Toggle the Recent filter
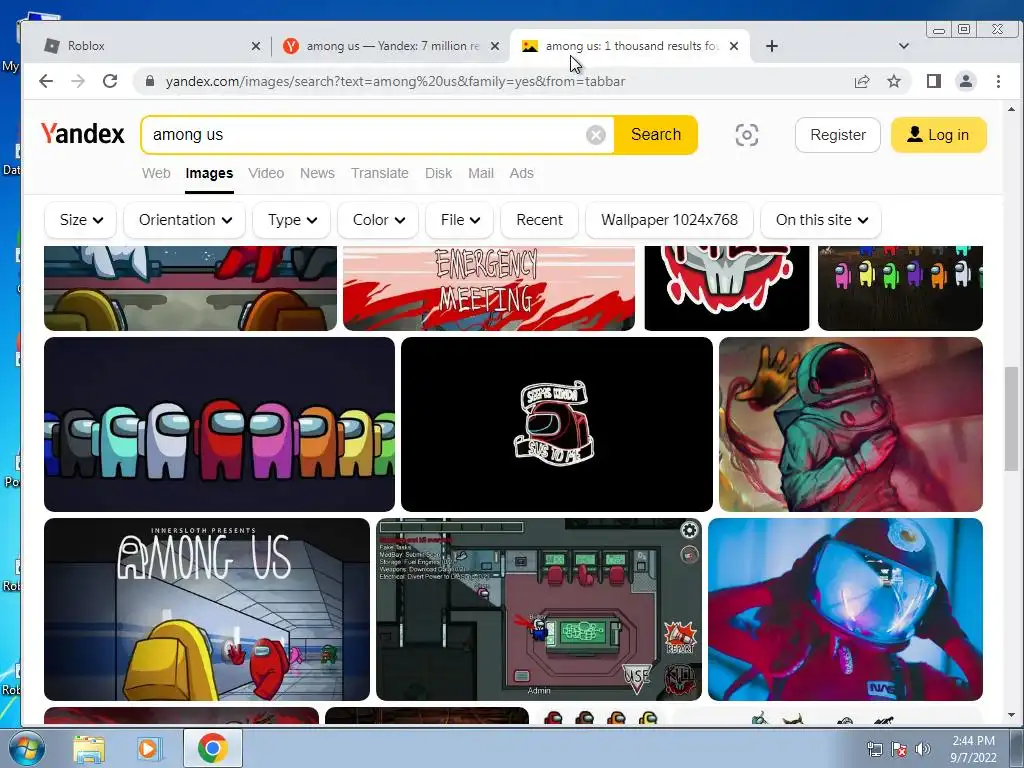This screenshot has height=768, width=1024. coord(539,220)
